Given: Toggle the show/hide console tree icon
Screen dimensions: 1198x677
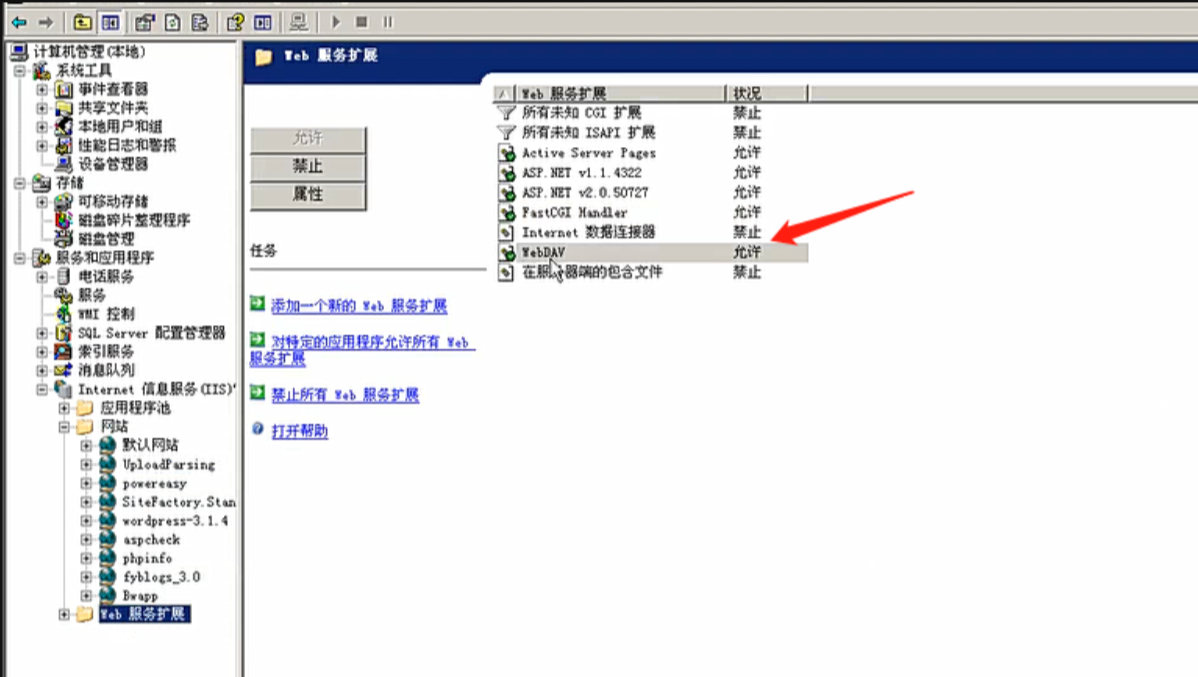Looking at the screenshot, I should click(x=111, y=22).
